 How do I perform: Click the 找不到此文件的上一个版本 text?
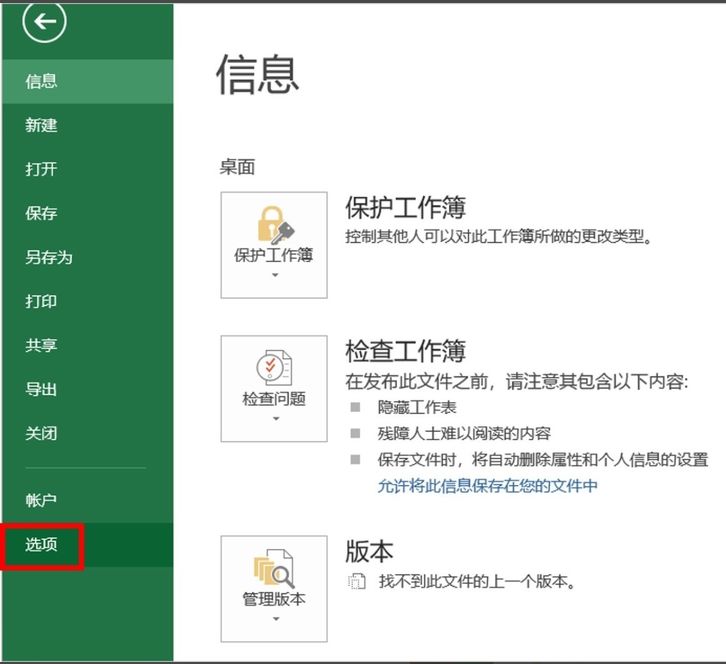(476, 581)
